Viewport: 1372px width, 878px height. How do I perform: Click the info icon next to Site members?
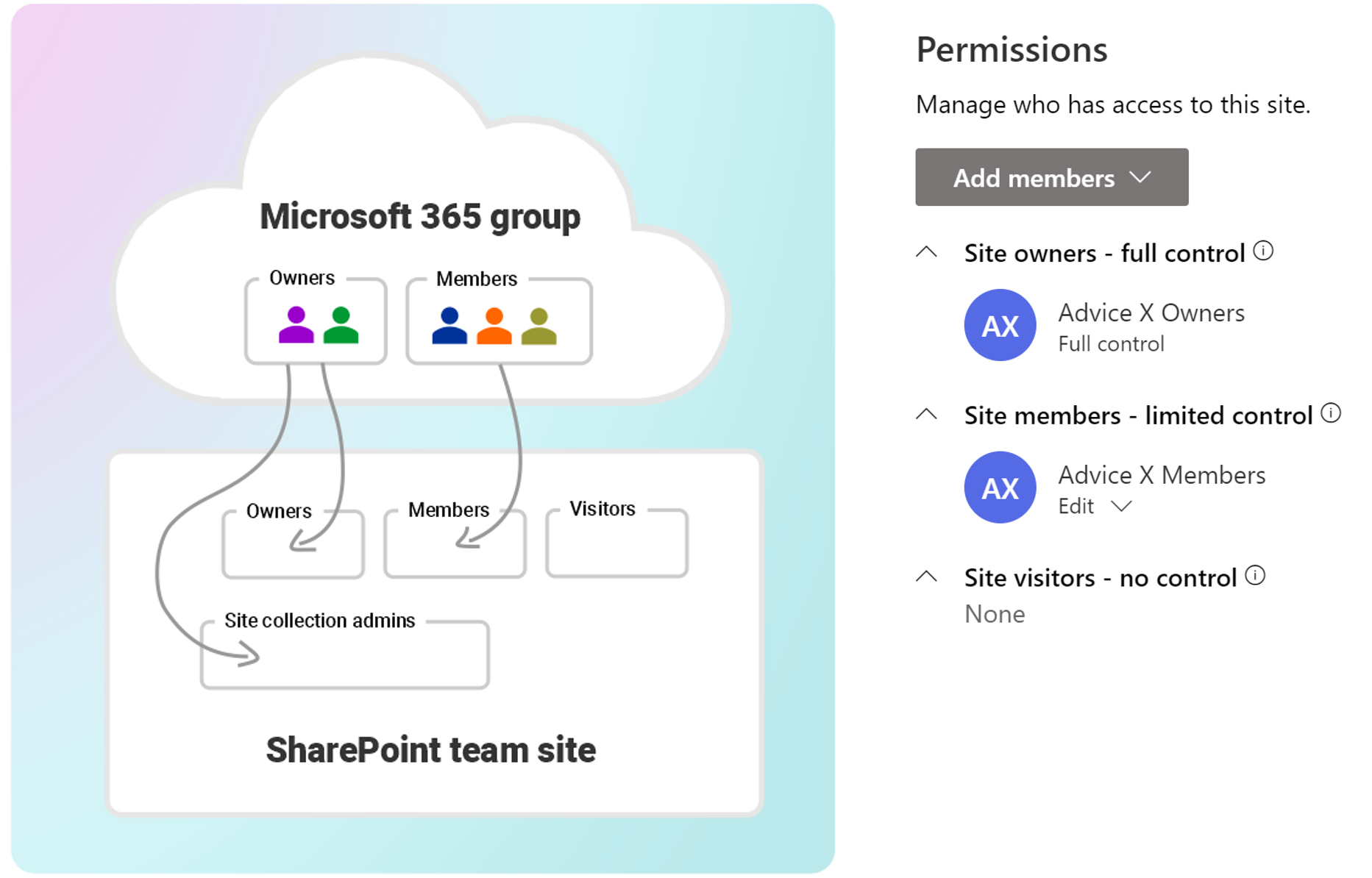click(x=1331, y=413)
